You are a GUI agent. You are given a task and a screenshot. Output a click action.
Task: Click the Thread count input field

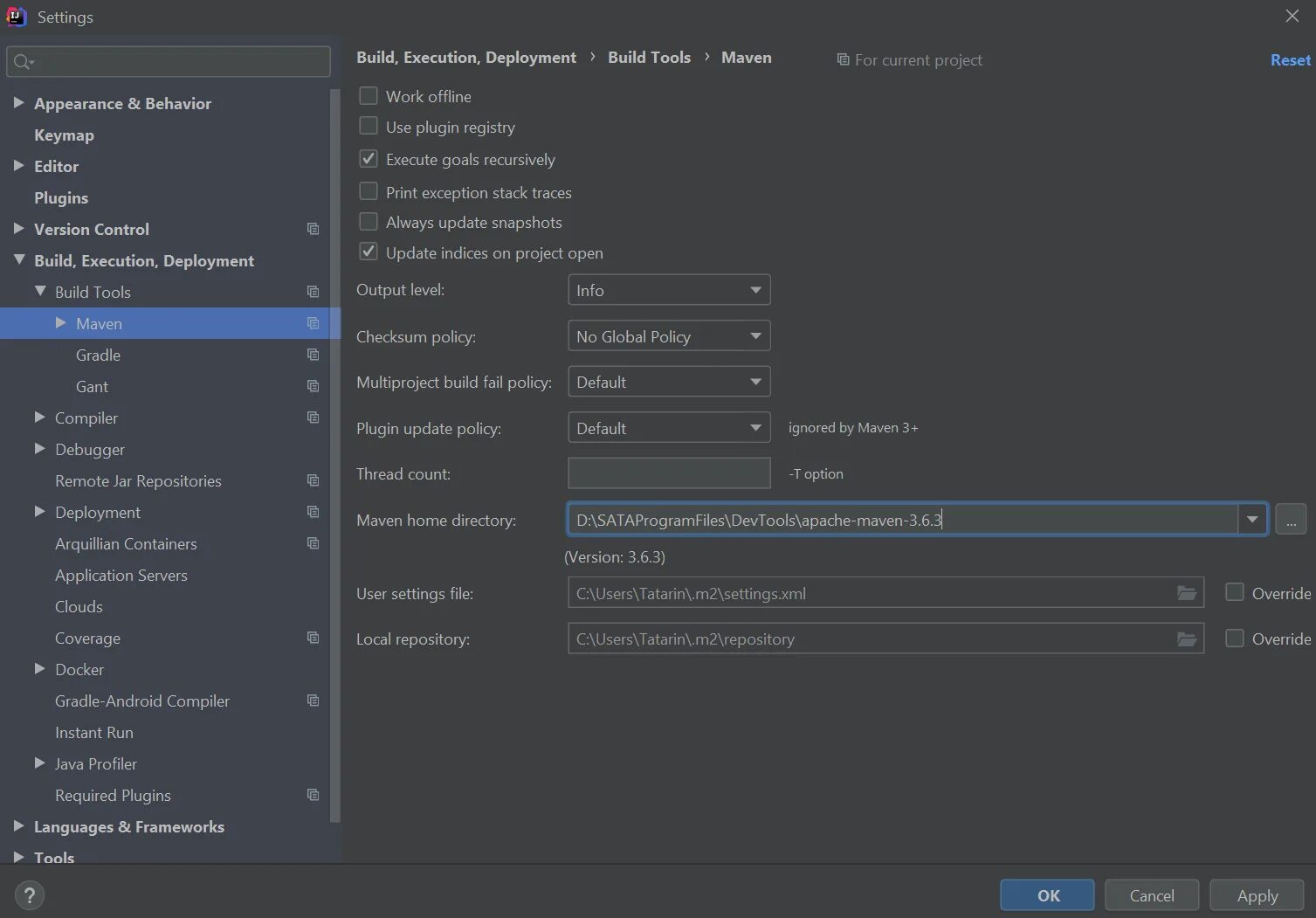(x=669, y=473)
